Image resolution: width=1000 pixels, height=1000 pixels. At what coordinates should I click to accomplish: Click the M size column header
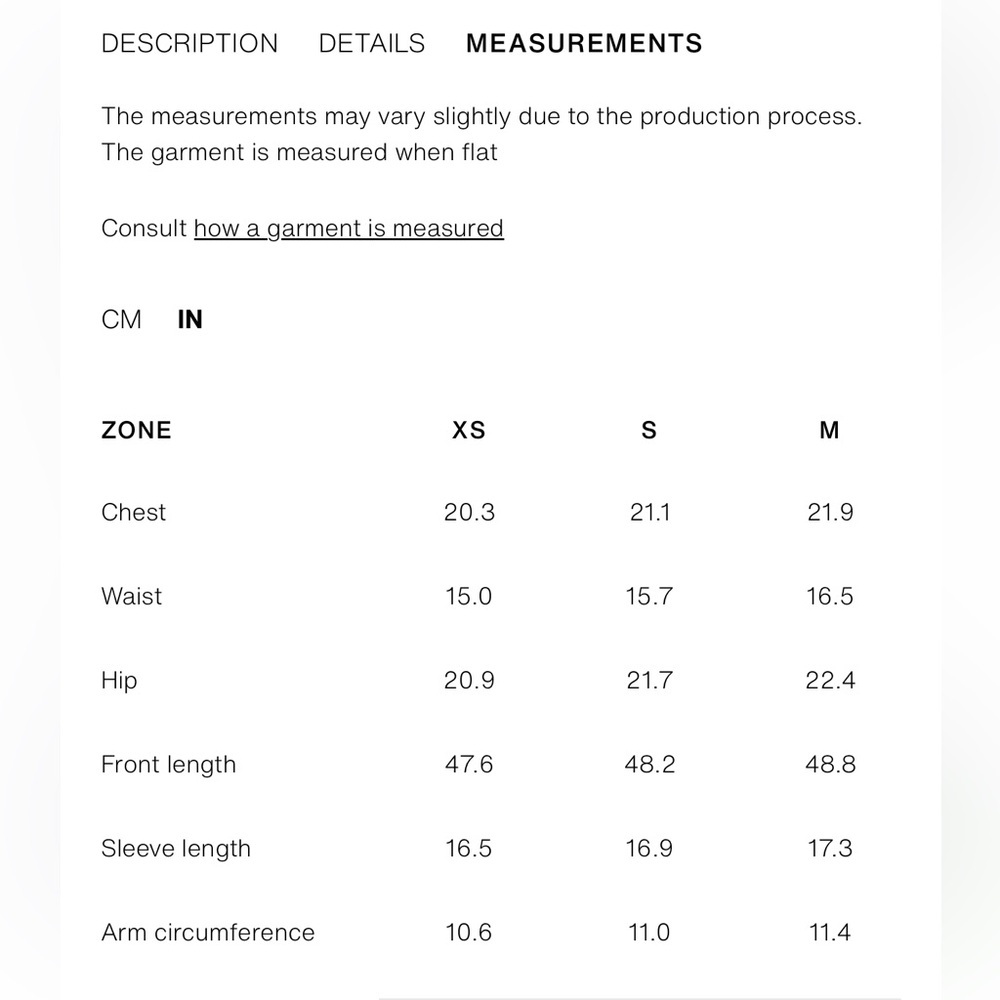(829, 430)
